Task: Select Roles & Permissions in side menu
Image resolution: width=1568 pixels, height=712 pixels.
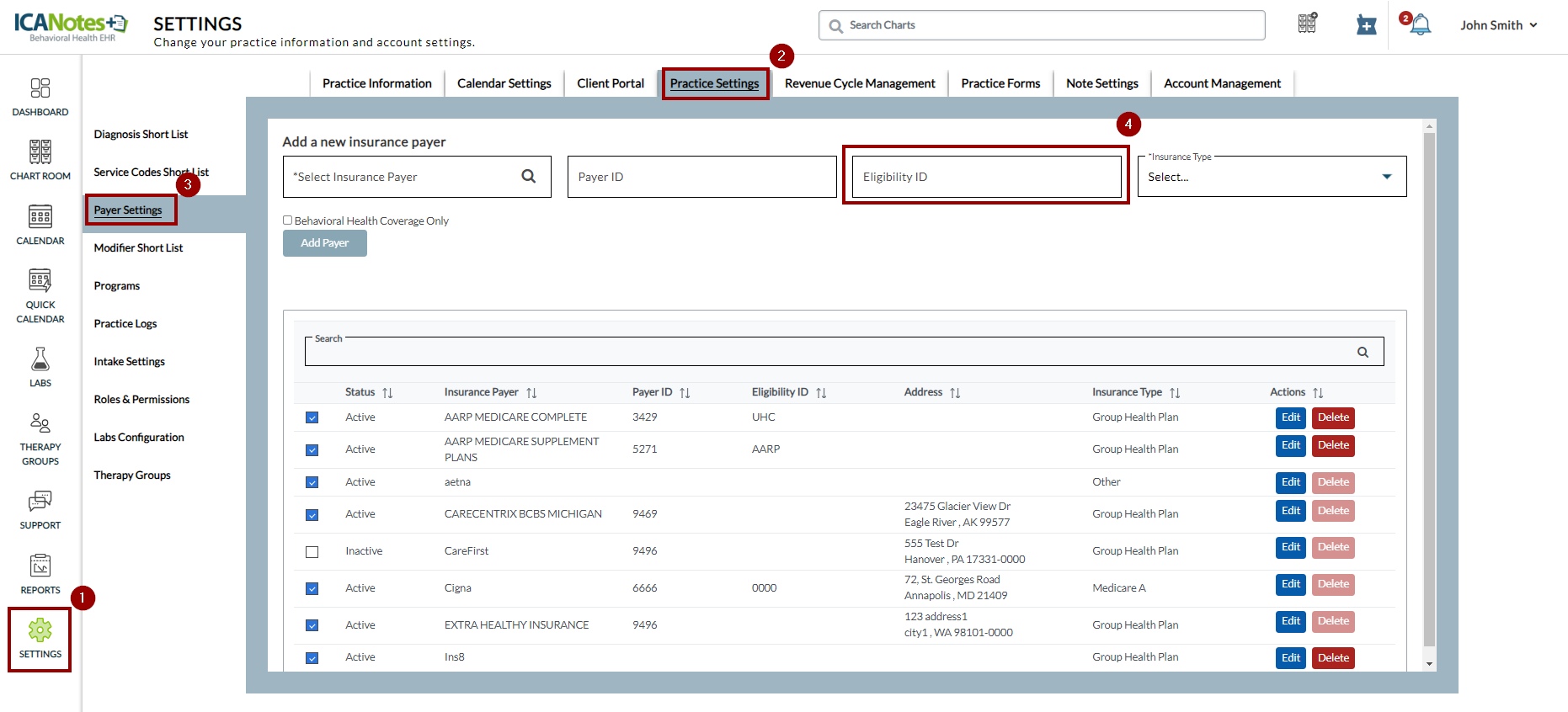Action: [141, 399]
